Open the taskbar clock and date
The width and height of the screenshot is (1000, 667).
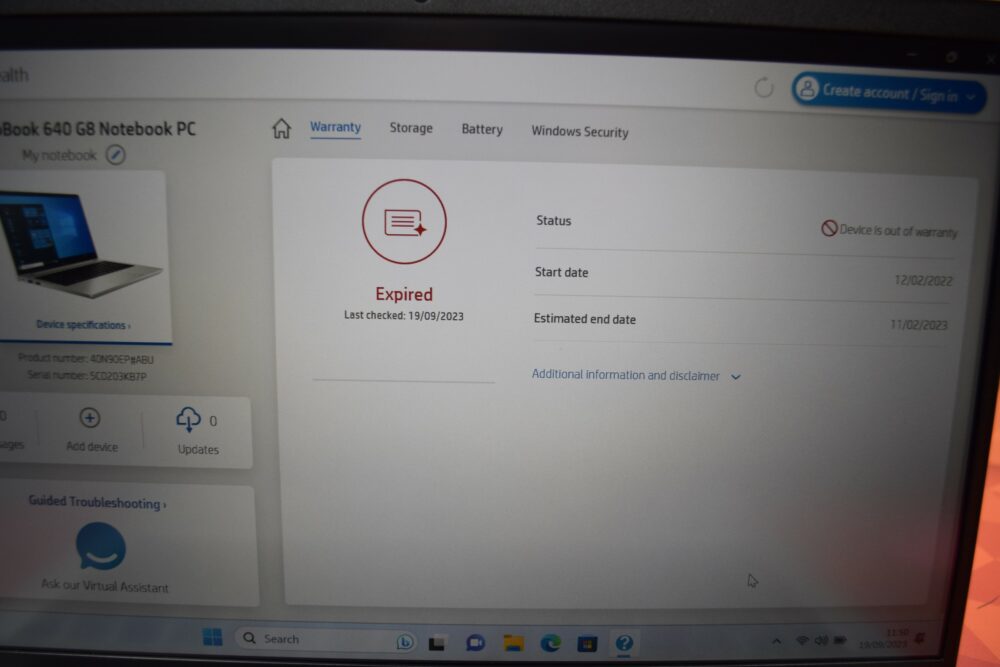883,639
